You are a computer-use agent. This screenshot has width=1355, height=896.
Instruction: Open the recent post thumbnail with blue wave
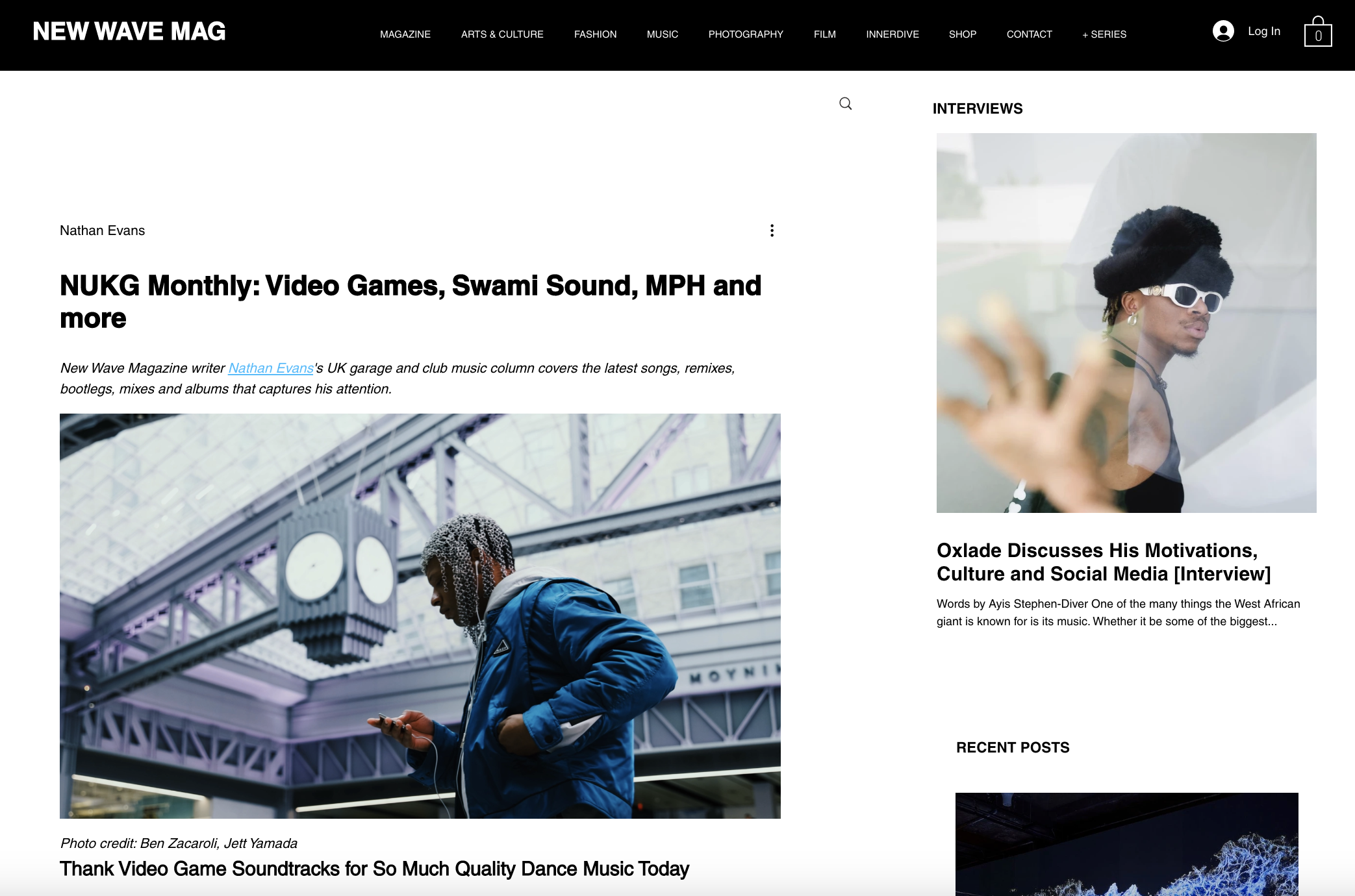[x=1127, y=844]
